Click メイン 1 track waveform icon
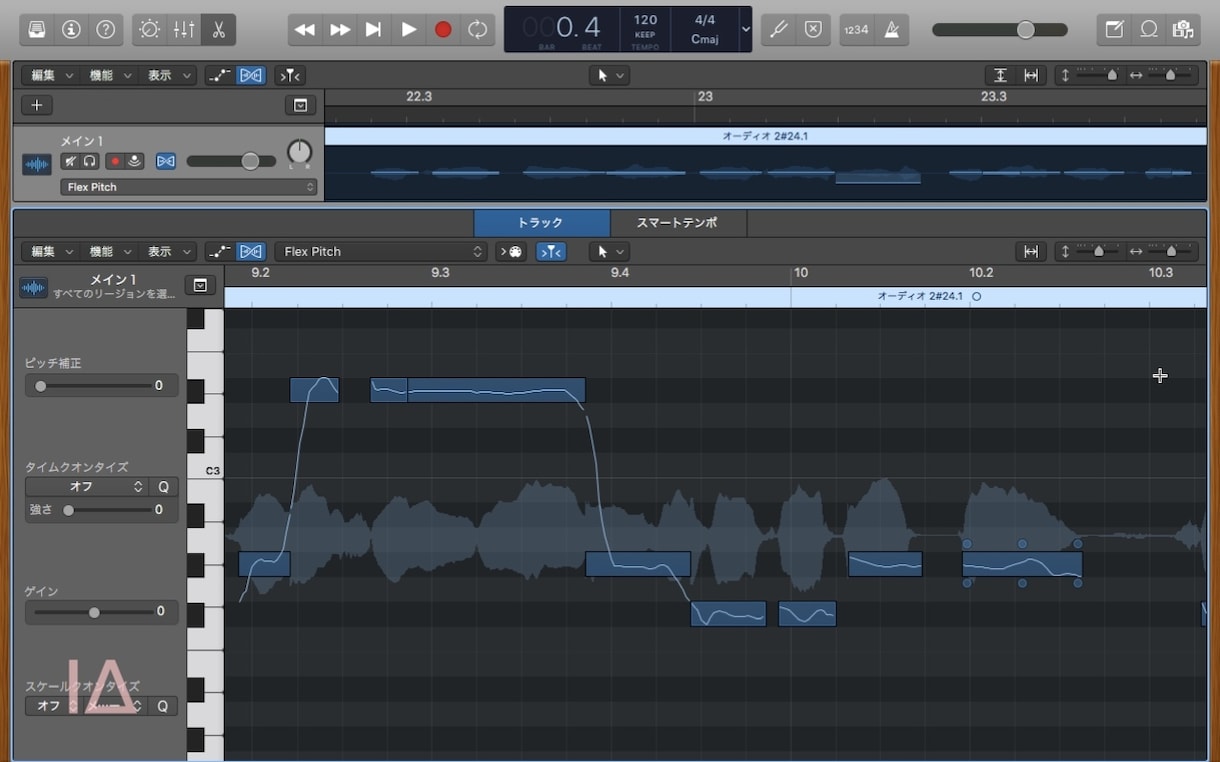1220x762 pixels. (x=37, y=164)
